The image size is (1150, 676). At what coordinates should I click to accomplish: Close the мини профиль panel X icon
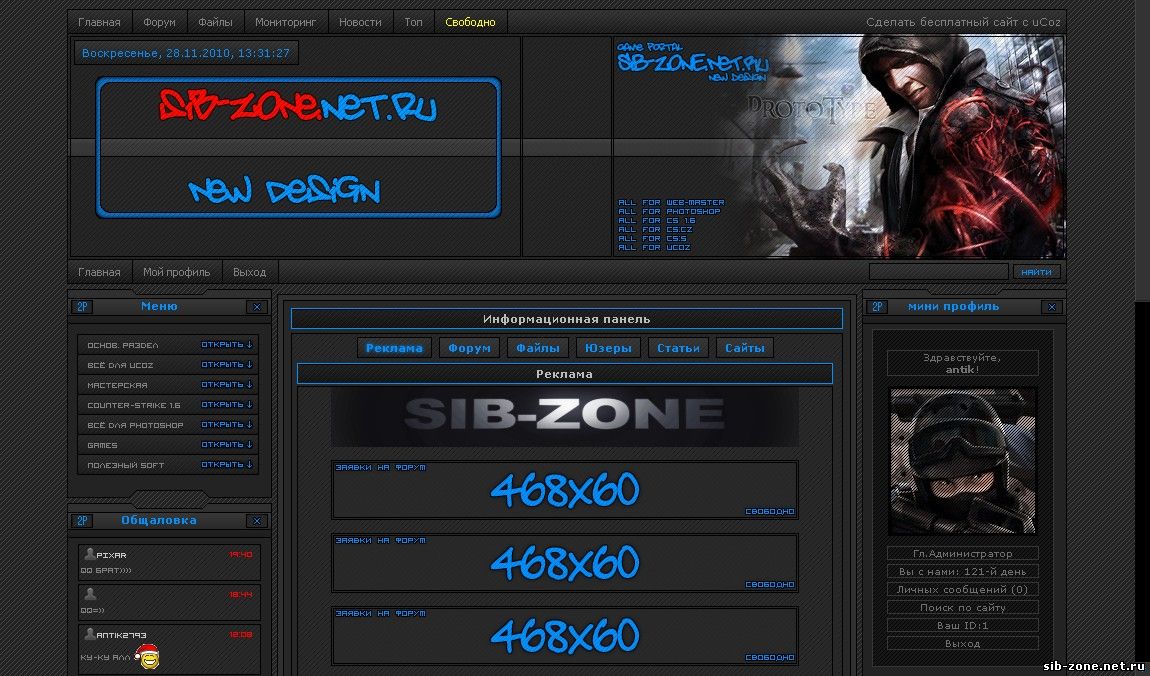(x=1052, y=307)
